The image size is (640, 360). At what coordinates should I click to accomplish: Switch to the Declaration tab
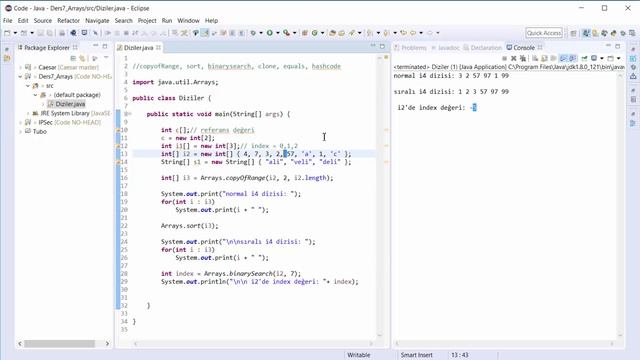pyautogui.click(x=482, y=48)
